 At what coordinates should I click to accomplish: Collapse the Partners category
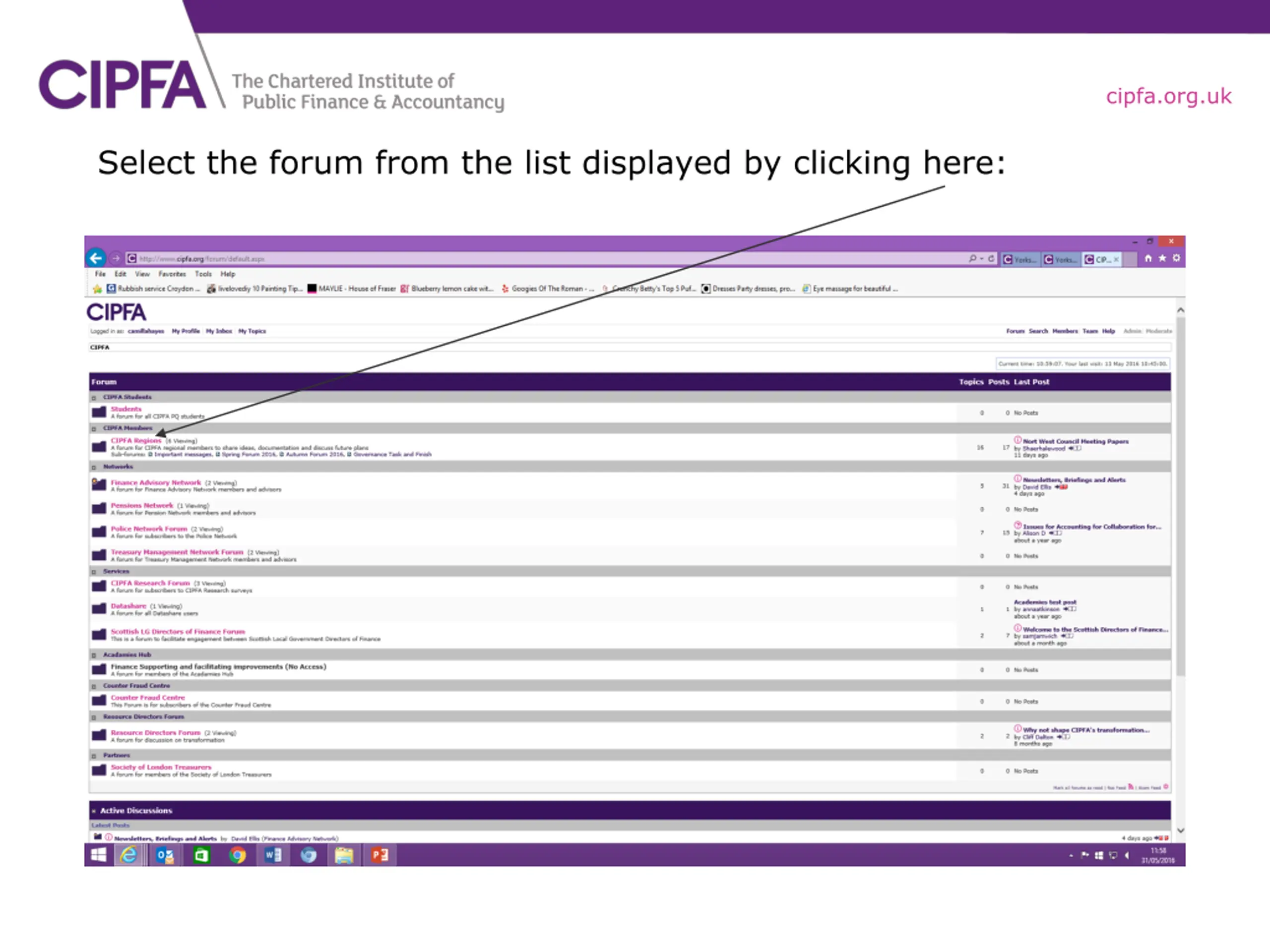(x=94, y=756)
